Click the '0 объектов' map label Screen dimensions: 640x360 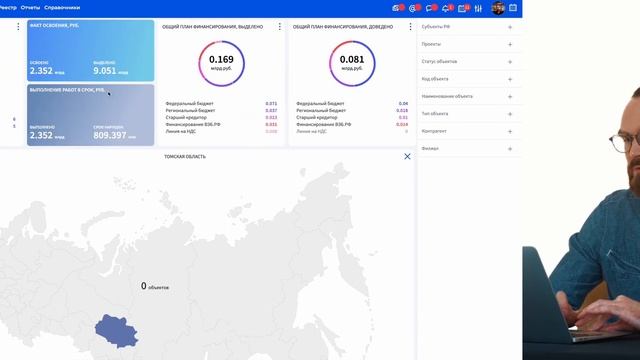[x=155, y=286]
